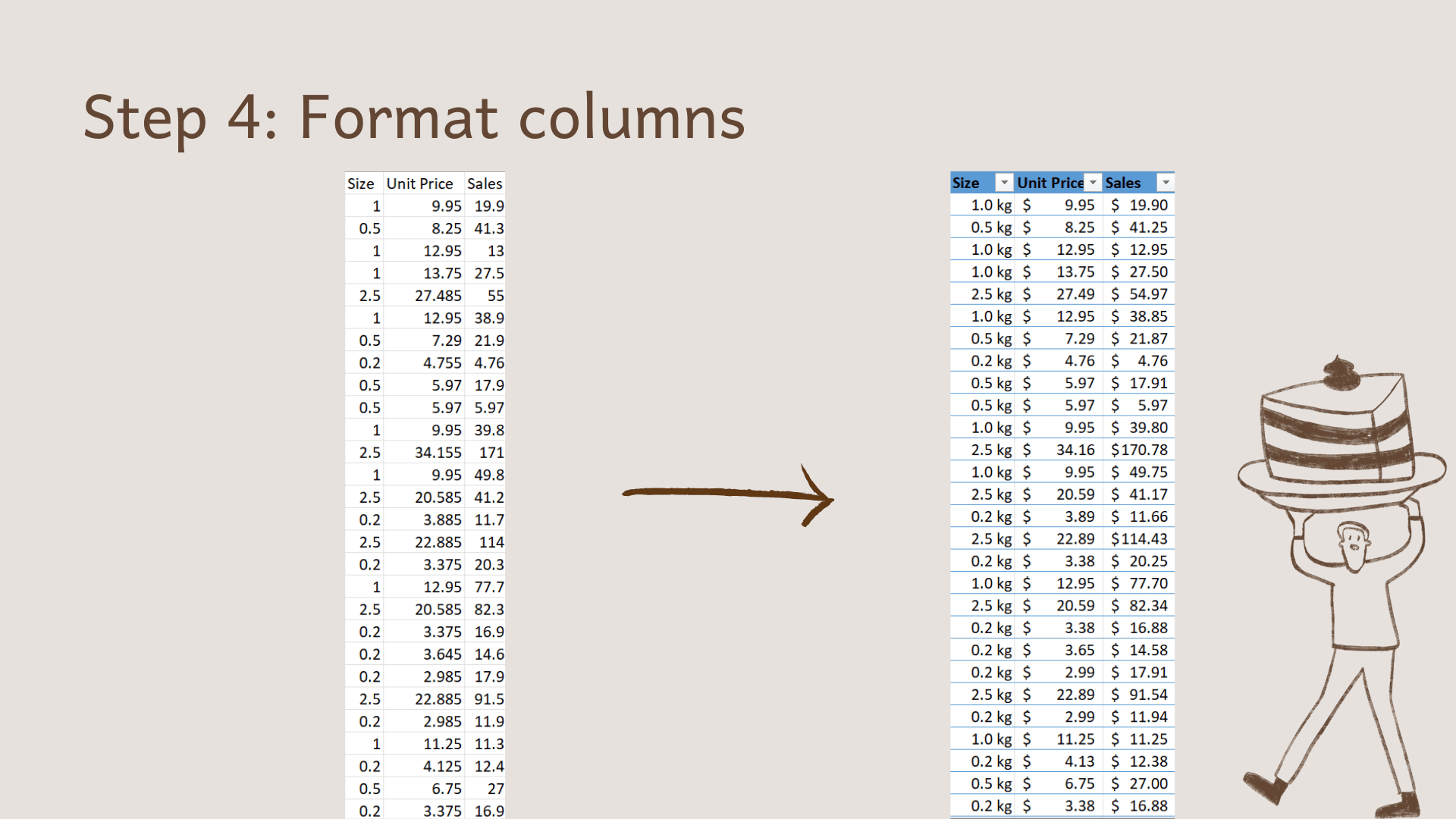Click the blue 'Sales' header cell text
Image resolution: width=1456 pixels, height=819 pixels.
click(1123, 183)
